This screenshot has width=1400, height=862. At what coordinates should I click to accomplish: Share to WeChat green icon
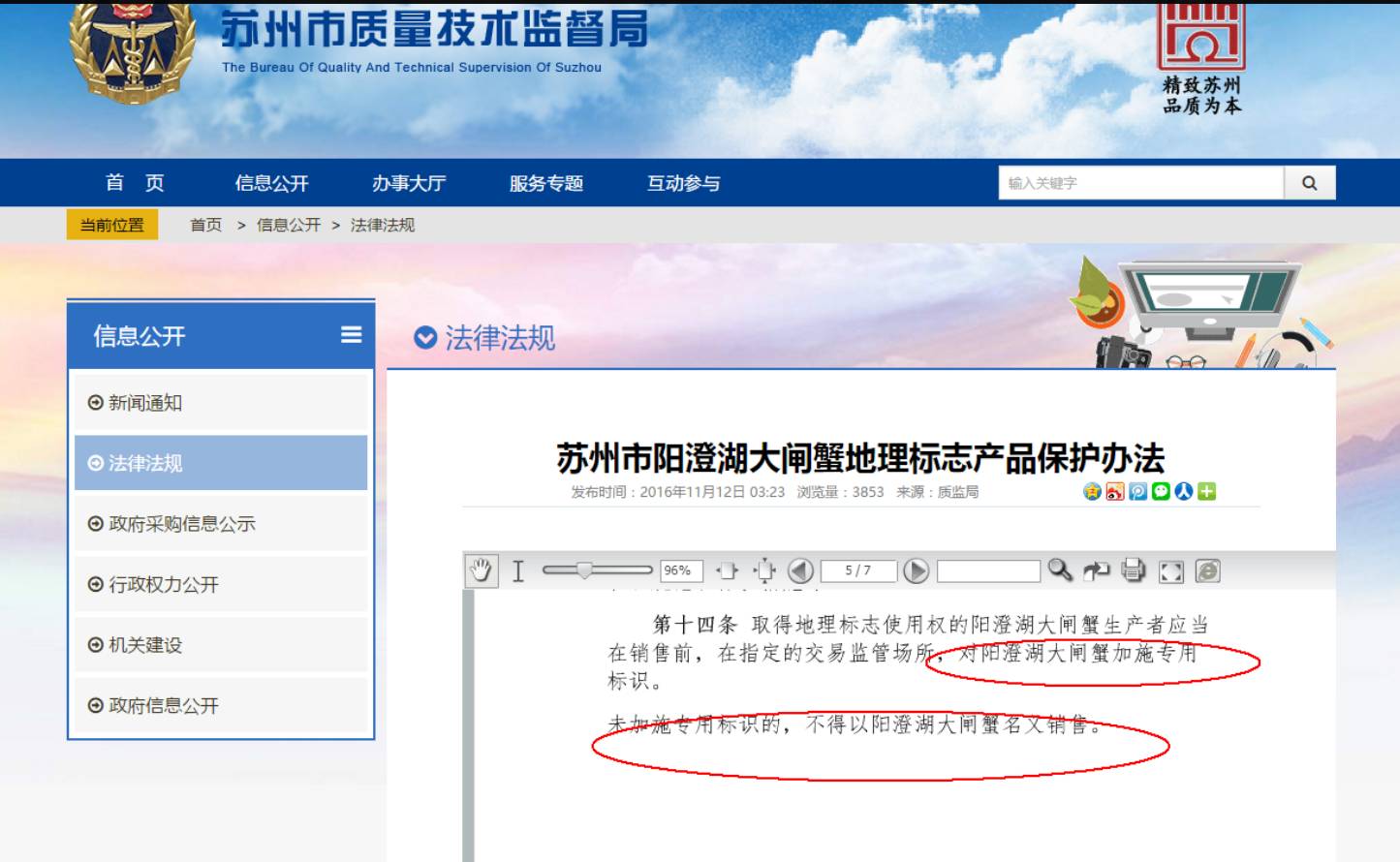click(1161, 491)
